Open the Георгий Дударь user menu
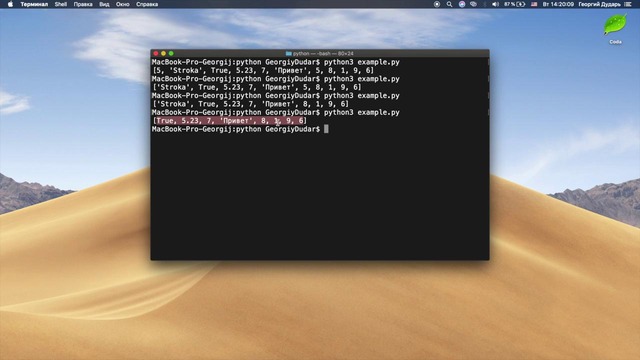 [x=599, y=4]
